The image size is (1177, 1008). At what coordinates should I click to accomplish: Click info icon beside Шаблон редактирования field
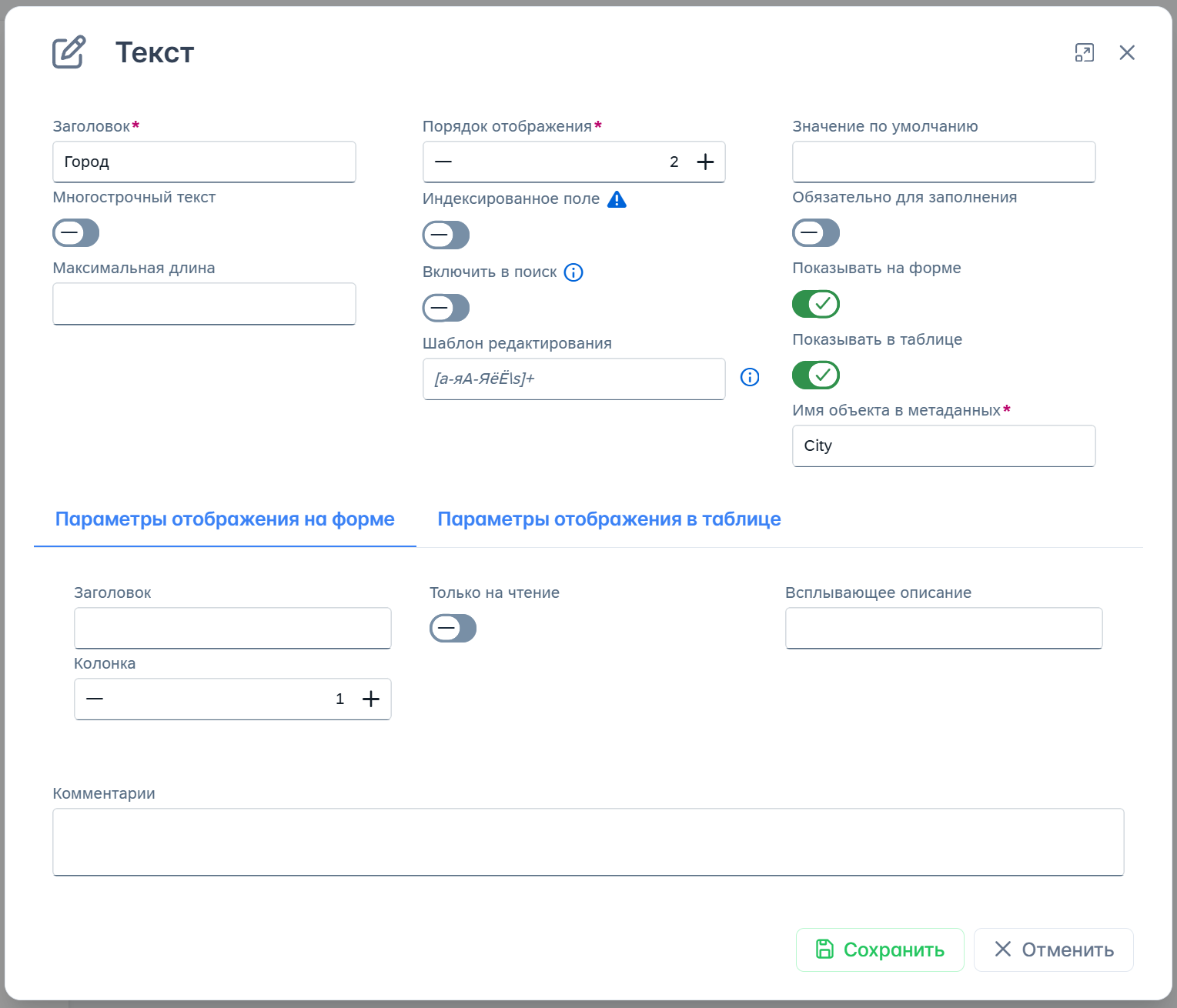click(749, 377)
